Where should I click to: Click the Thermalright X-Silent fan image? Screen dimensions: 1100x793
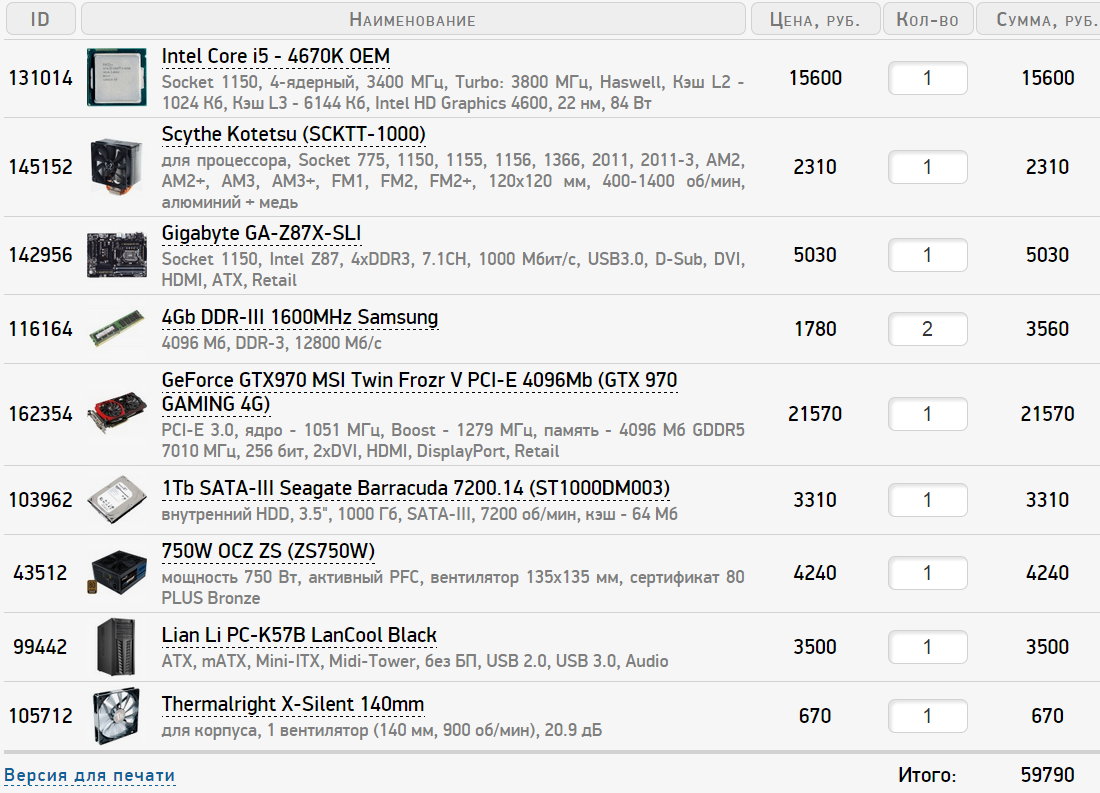click(116, 716)
